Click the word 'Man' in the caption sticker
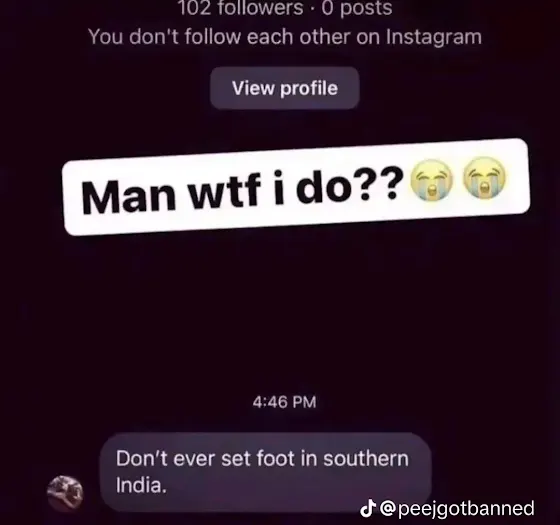Screen dimensions: 560x525 (129, 196)
